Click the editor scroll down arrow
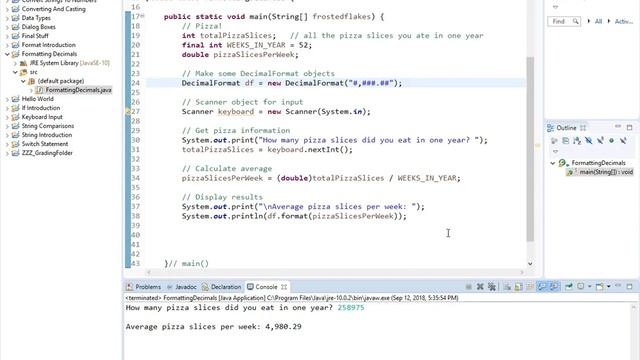 [530, 264]
